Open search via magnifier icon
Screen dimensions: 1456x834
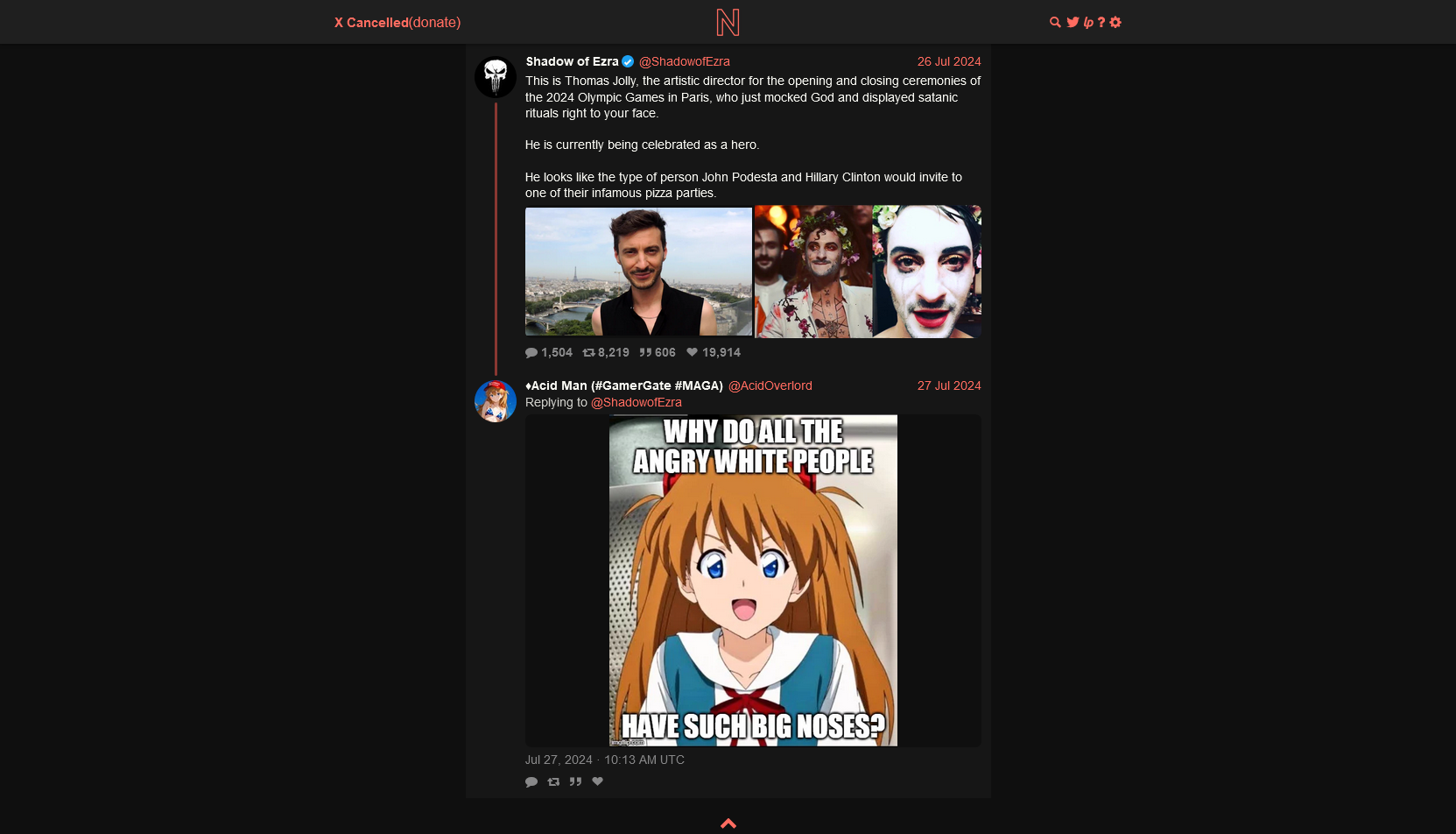tap(1055, 23)
